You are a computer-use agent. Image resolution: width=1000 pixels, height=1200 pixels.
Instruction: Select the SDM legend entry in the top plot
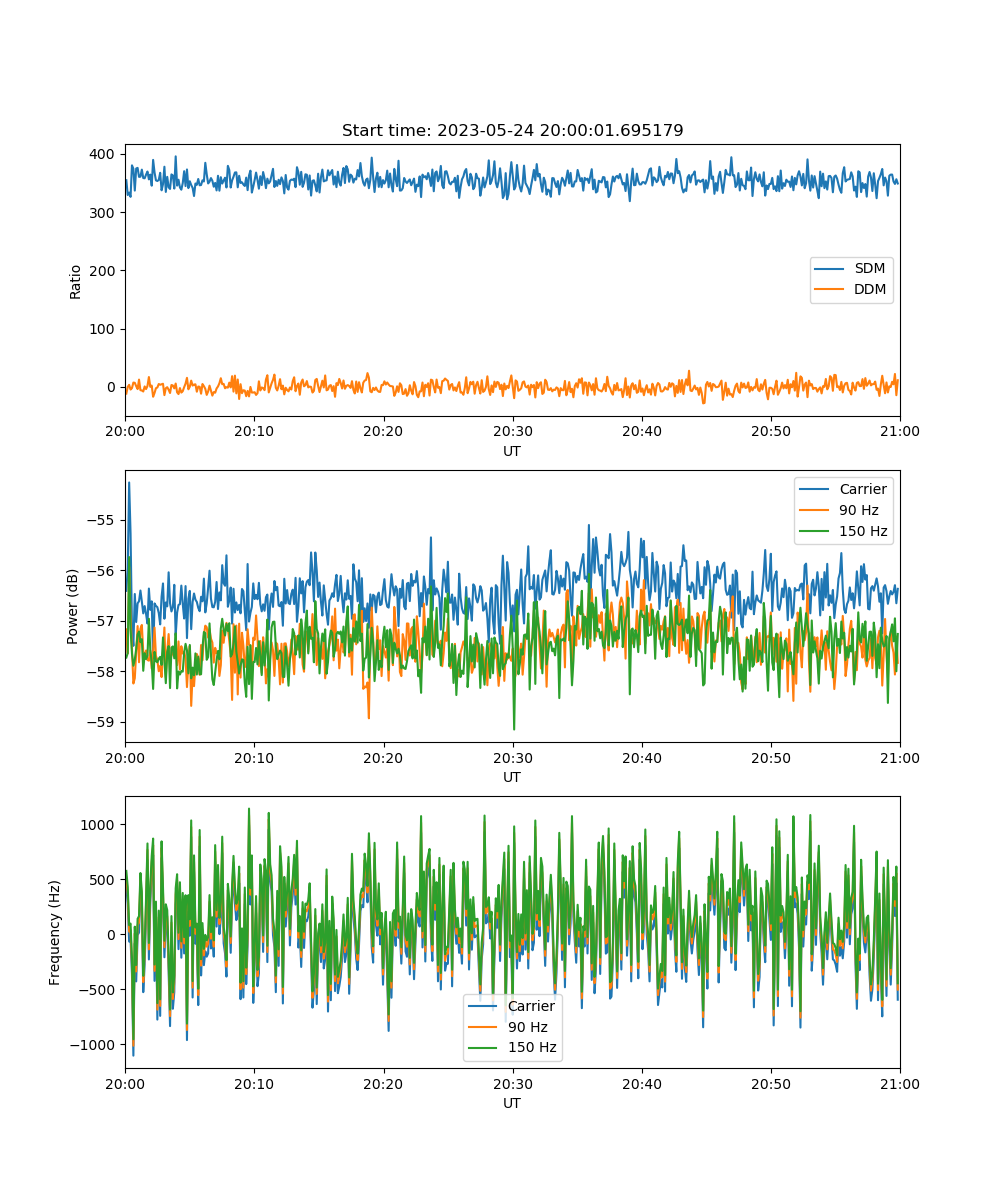click(x=852, y=268)
